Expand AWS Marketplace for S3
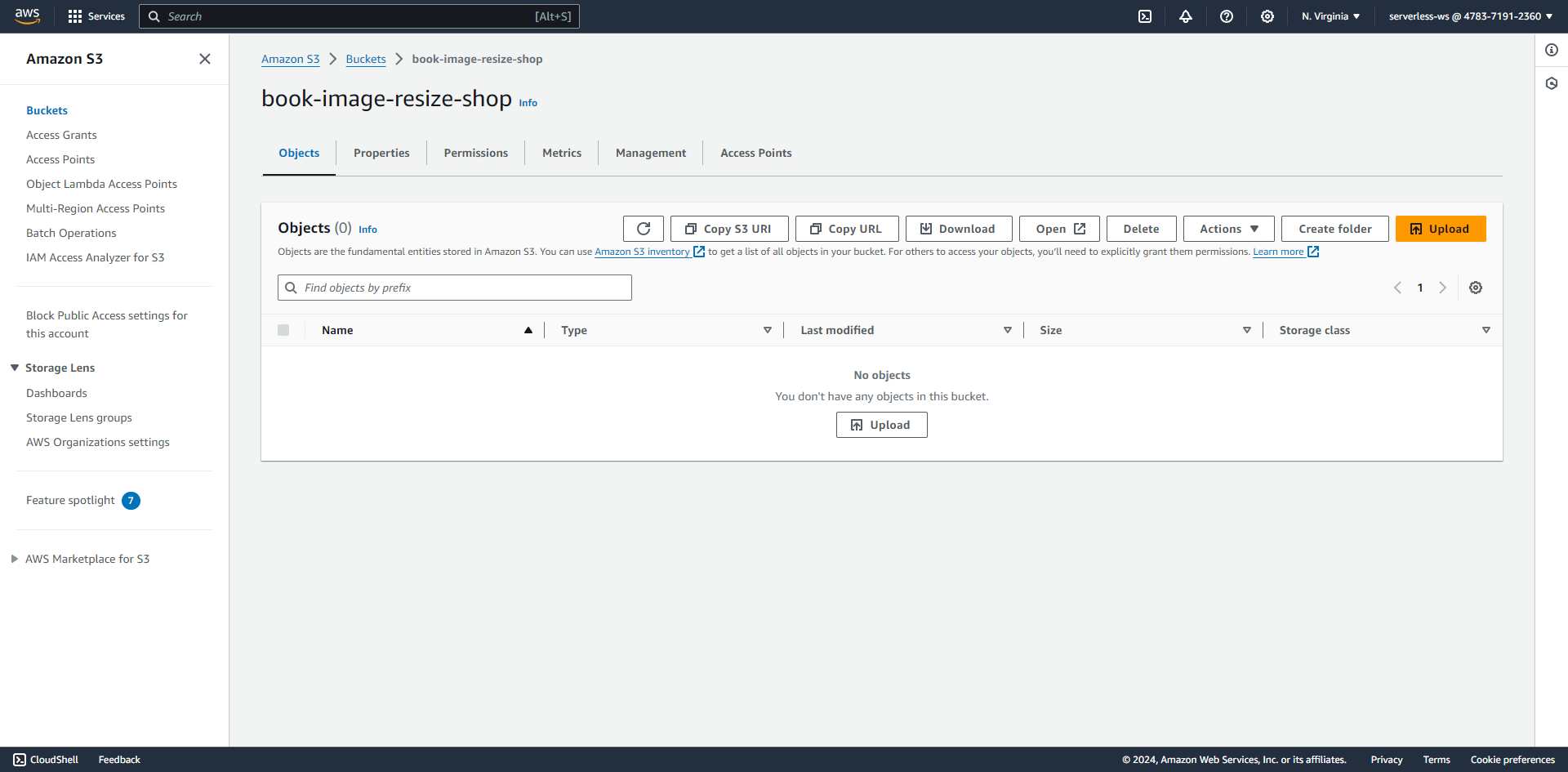The height and width of the screenshot is (772, 1568). click(x=15, y=559)
